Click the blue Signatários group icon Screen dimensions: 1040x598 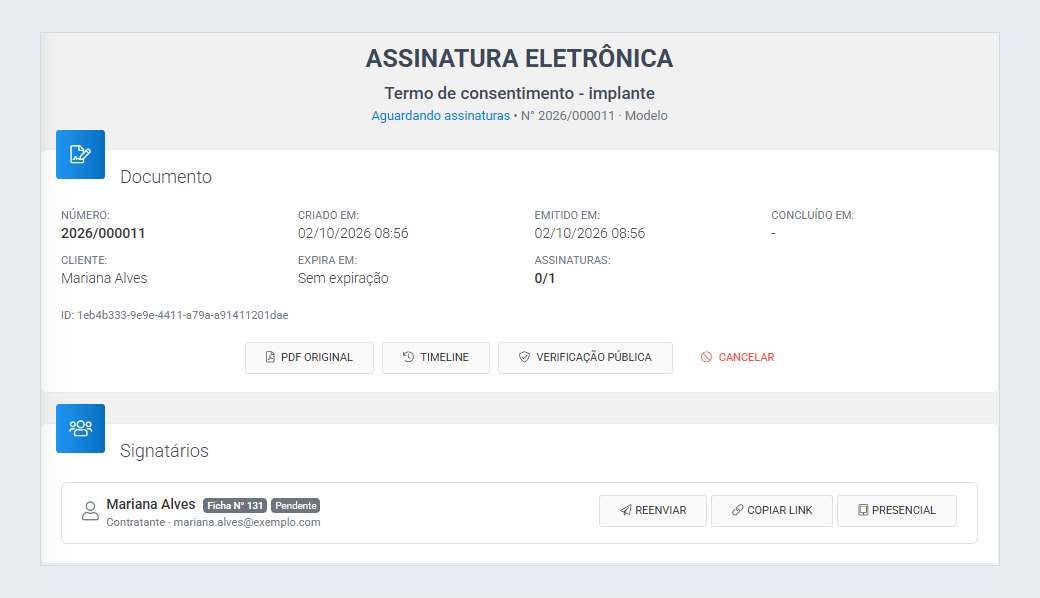click(80, 428)
